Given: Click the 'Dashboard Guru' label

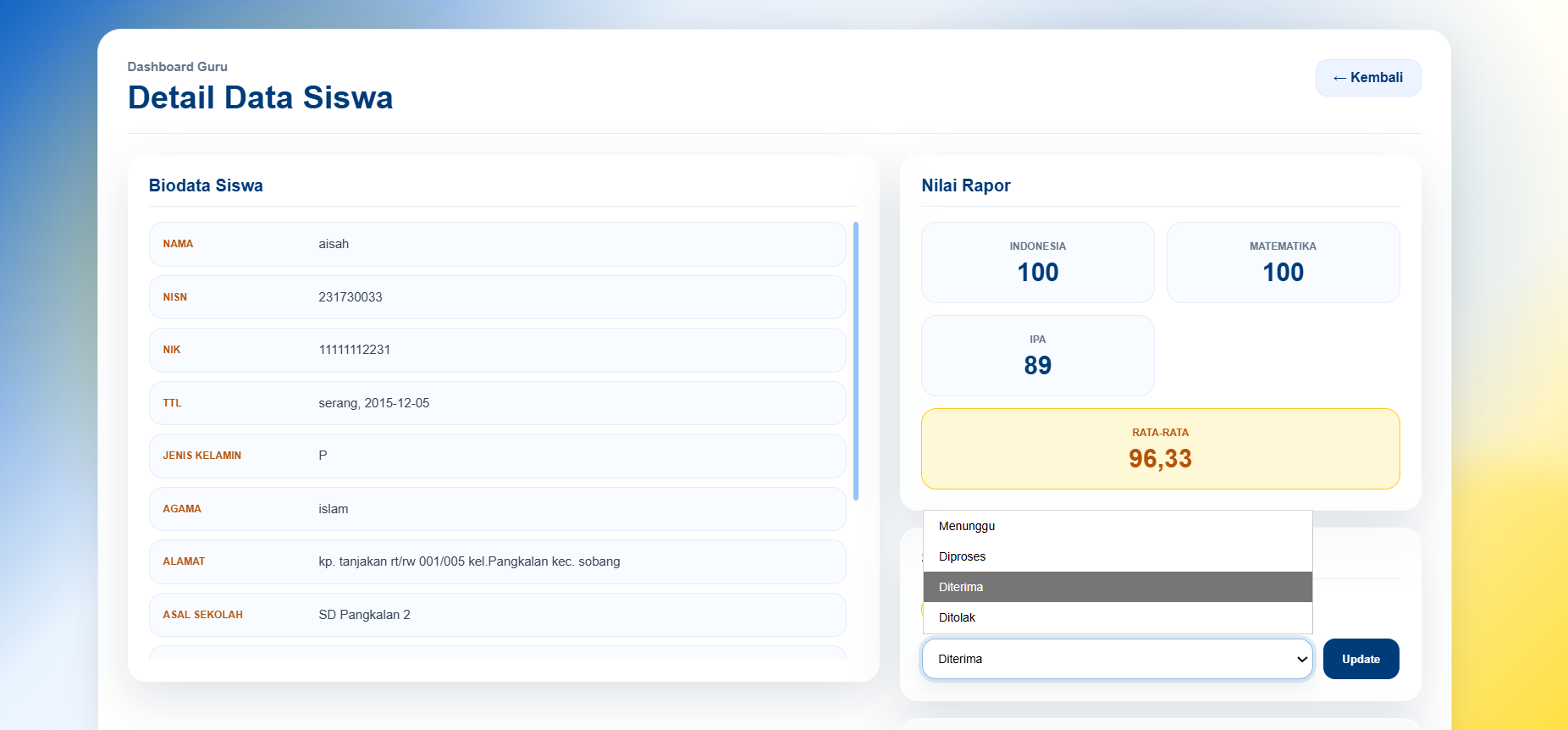Looking at the screenshot, I should (178, 67).
